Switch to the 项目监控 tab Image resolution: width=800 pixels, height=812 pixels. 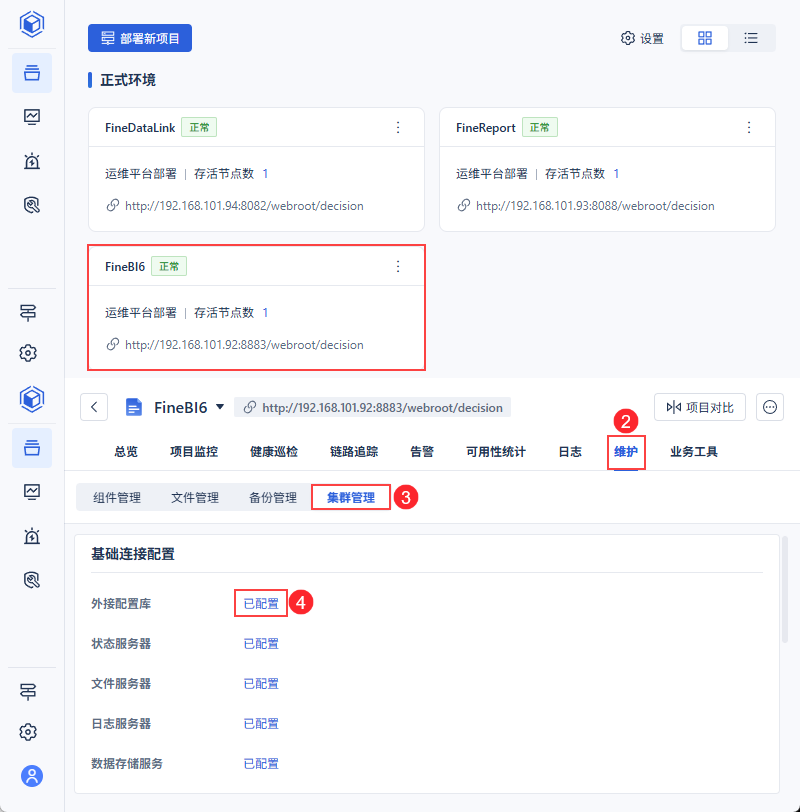[x=194, y=452]
